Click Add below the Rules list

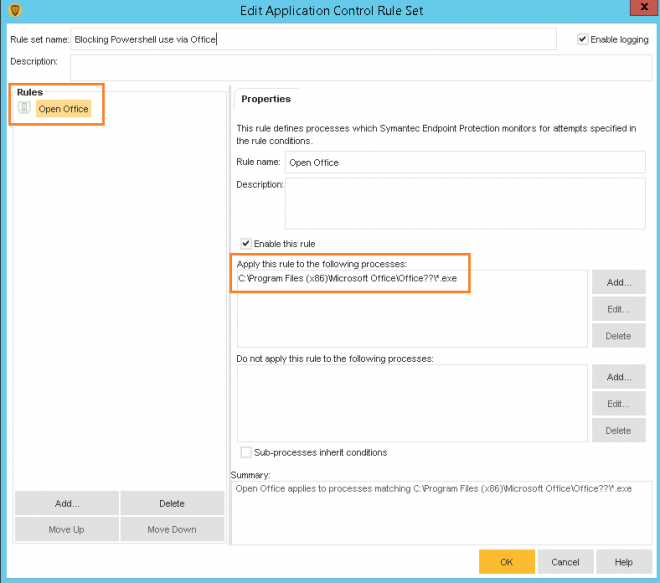pos(67,504)
